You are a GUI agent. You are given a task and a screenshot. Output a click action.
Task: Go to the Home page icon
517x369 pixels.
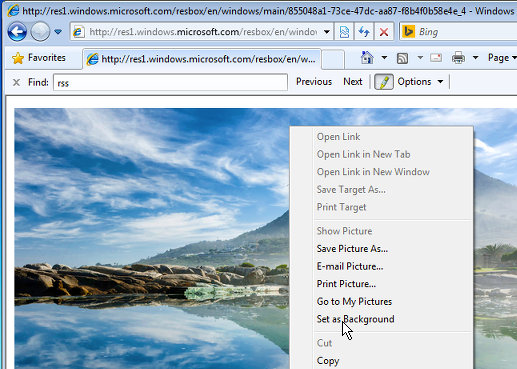click(x=367, y=58)
